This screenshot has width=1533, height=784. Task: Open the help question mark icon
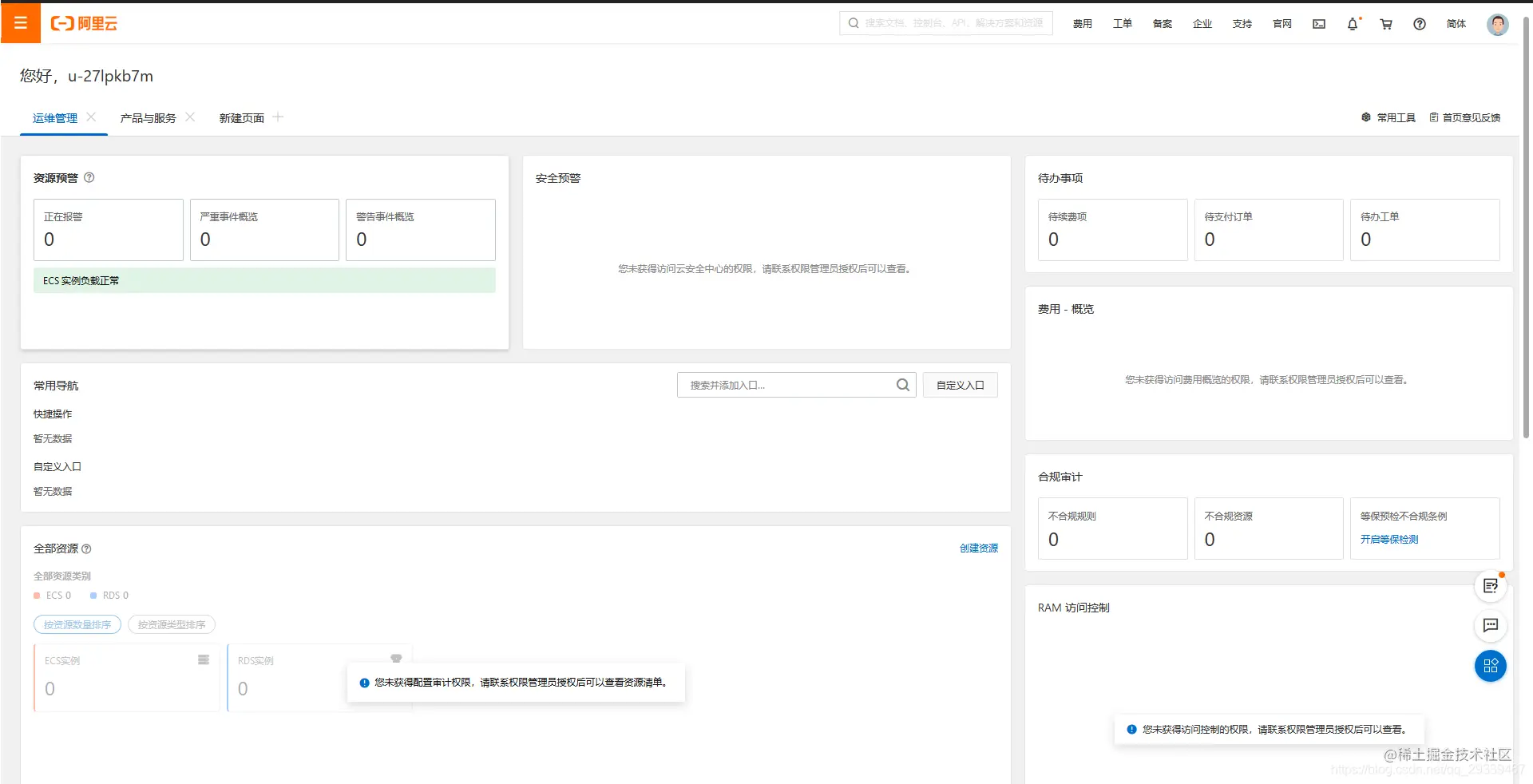tap(1420, 24)
